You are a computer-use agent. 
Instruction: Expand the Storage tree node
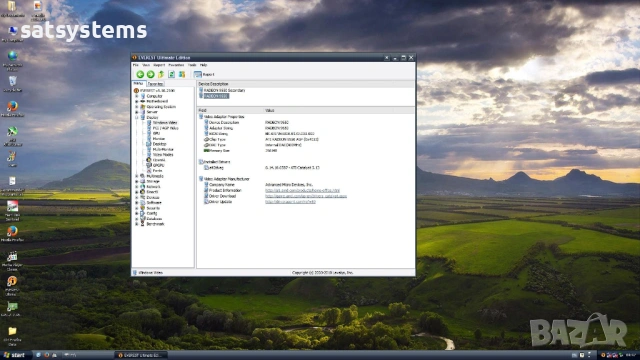(x=137, y=181)
